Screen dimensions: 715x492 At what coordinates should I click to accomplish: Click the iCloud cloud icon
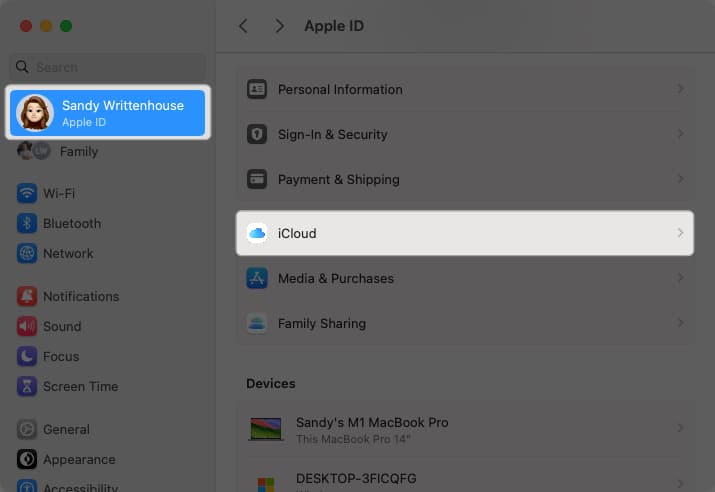tap(257, 233)
